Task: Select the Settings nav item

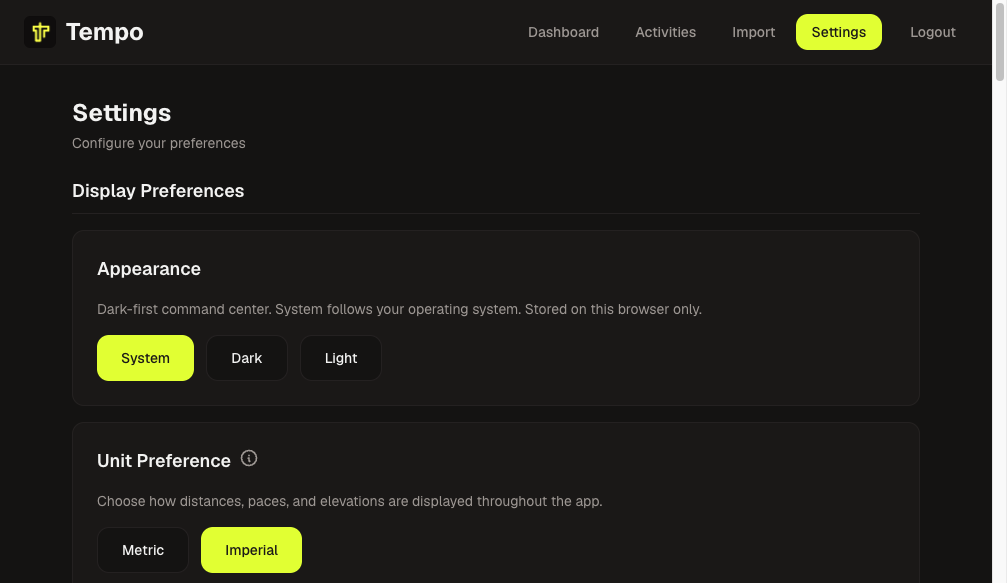Action: click(839, 32)
